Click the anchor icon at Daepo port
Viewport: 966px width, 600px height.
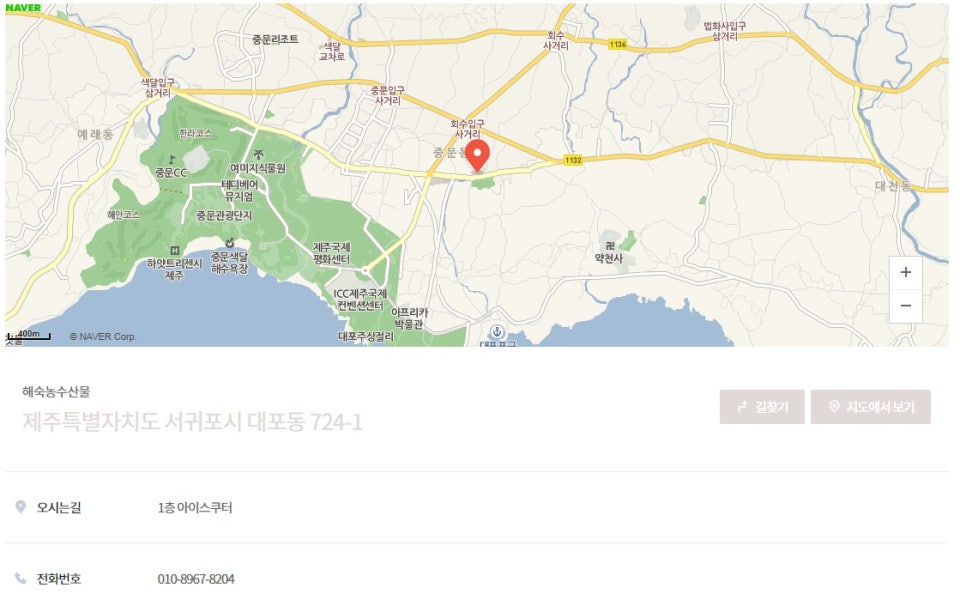494,331
